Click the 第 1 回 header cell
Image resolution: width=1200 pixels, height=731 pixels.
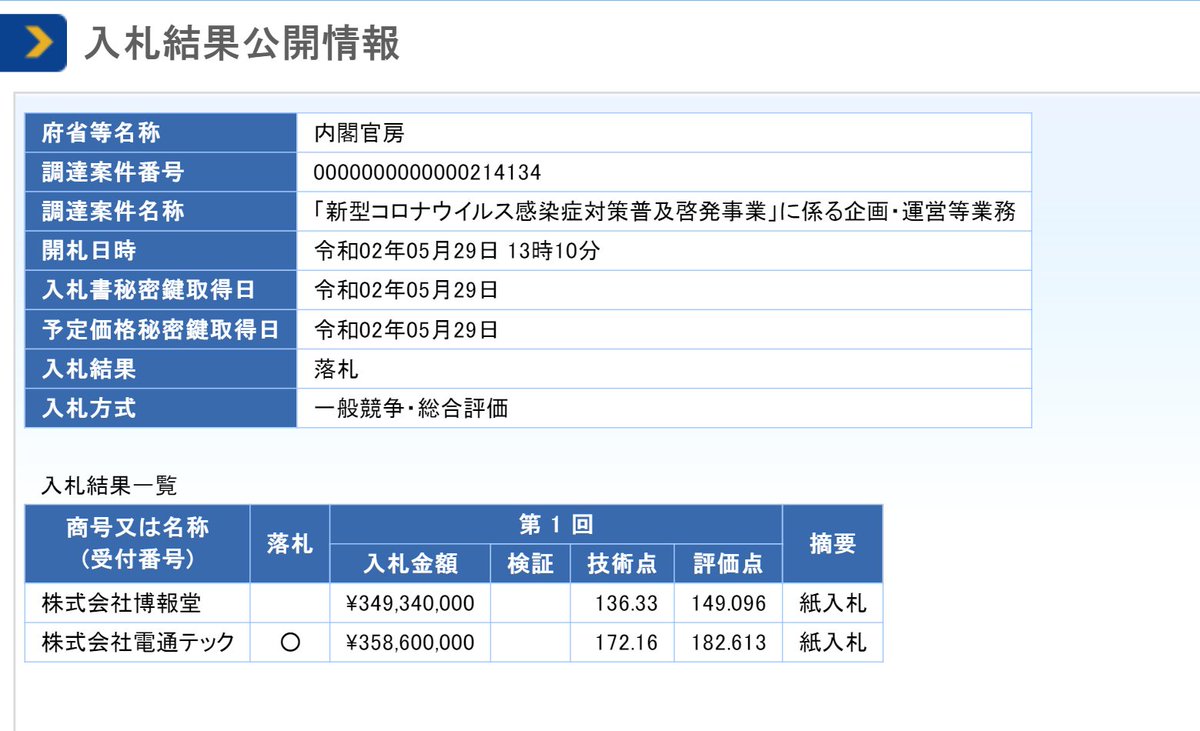556,524
